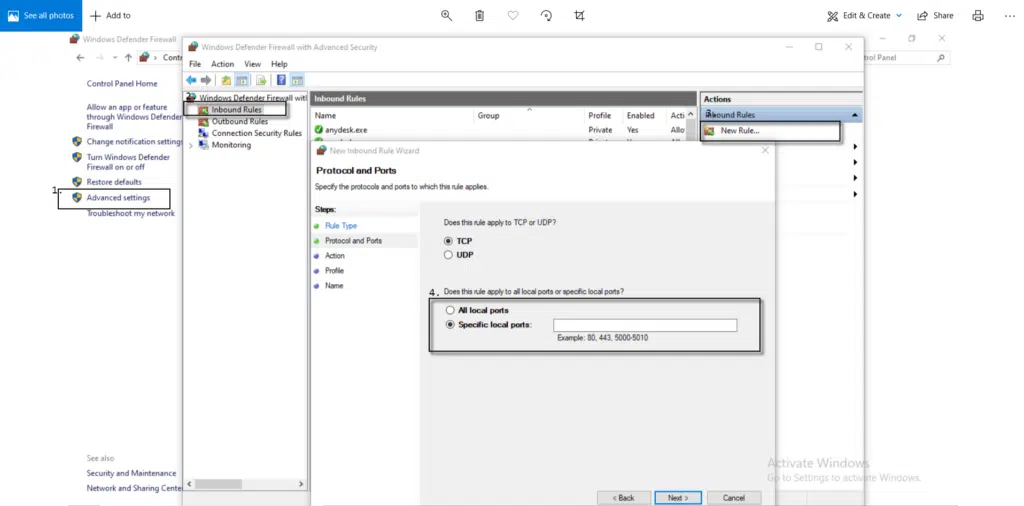Viewport: 1024px width, 506px height.
Task: Open the three-dots more menu in Photos
Action: [1010, 16]
